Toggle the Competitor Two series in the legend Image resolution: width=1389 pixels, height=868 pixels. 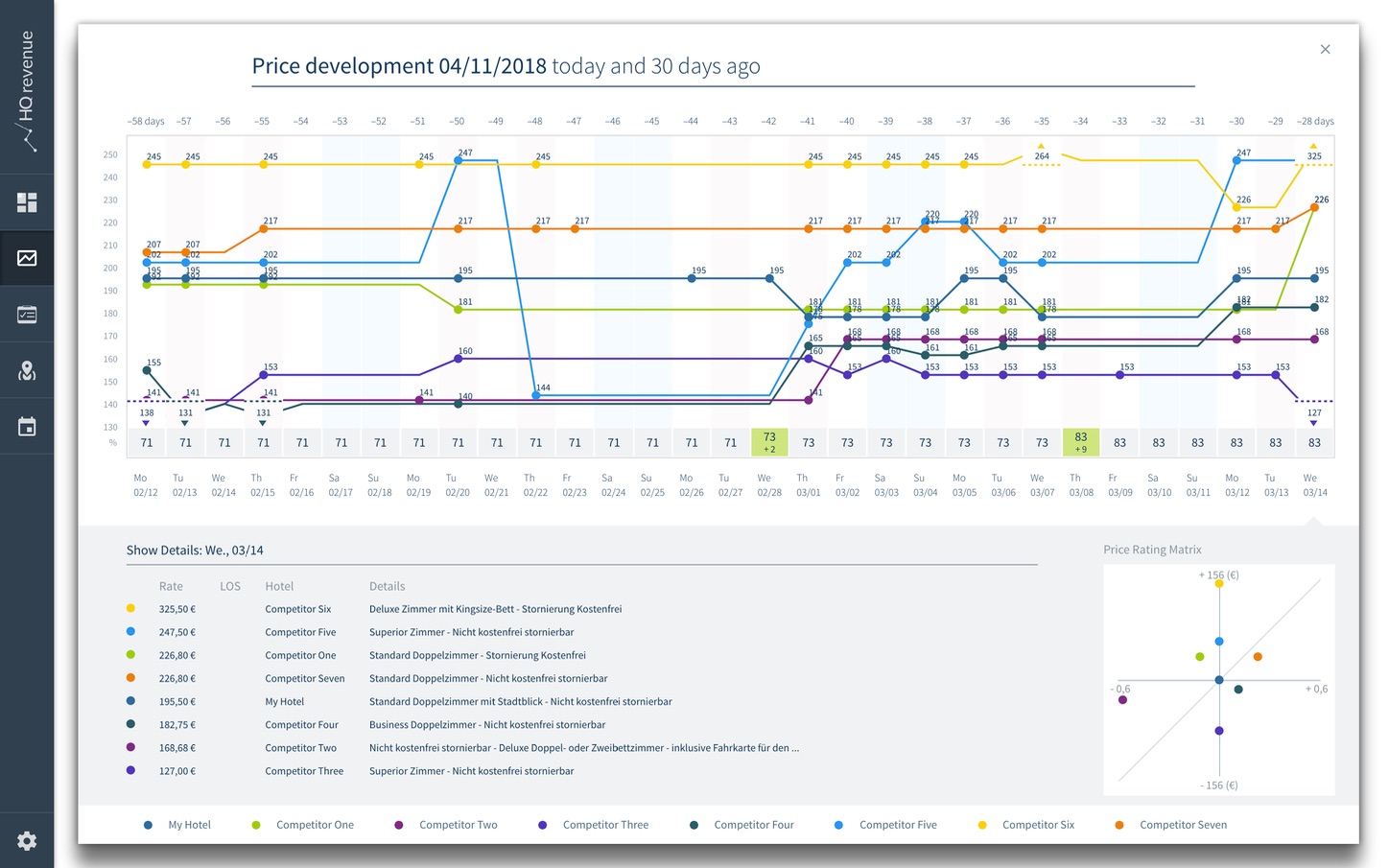(x=446, y=825)
